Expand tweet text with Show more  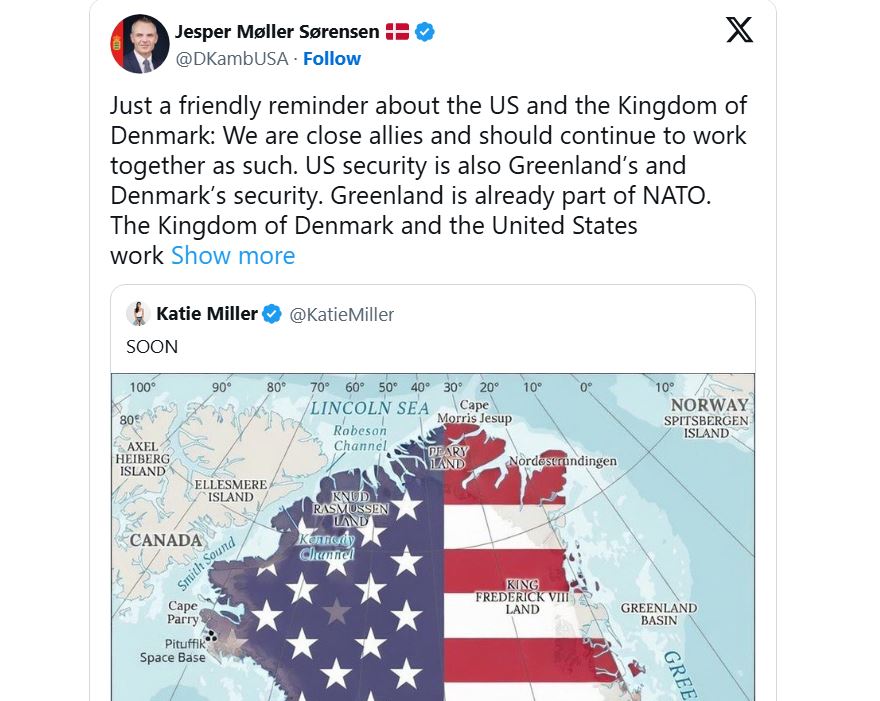[233, 256]
